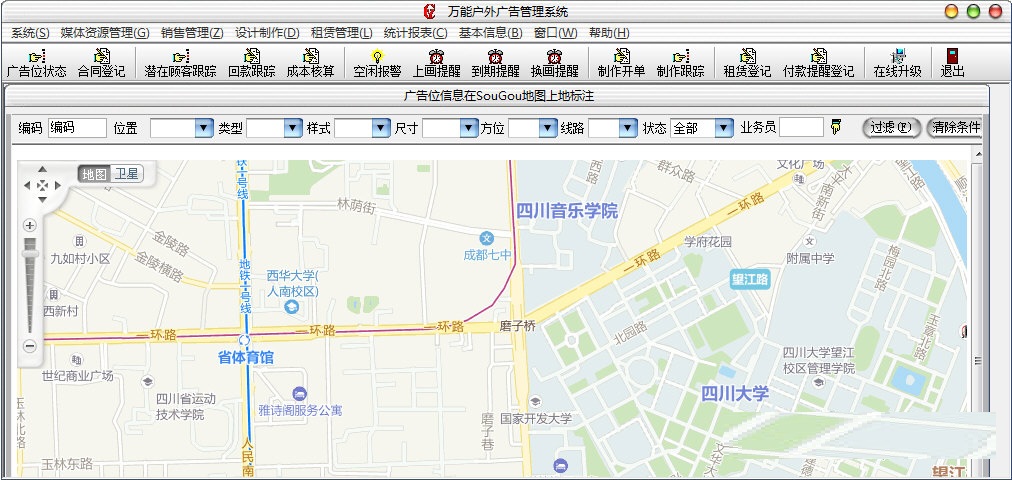The width and height of the screenshot is (1012, 480).
Task: Click the 清除条件 button
Action: tap(956, 127)
